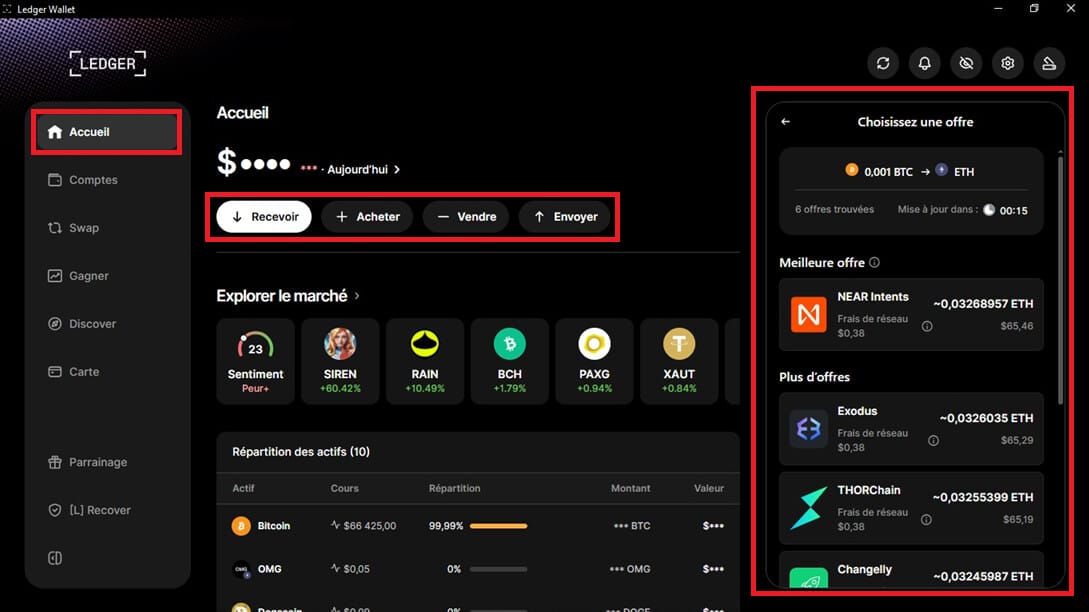Go to Comptes in sidebar
1089x612 pixels.
point(93,180)
